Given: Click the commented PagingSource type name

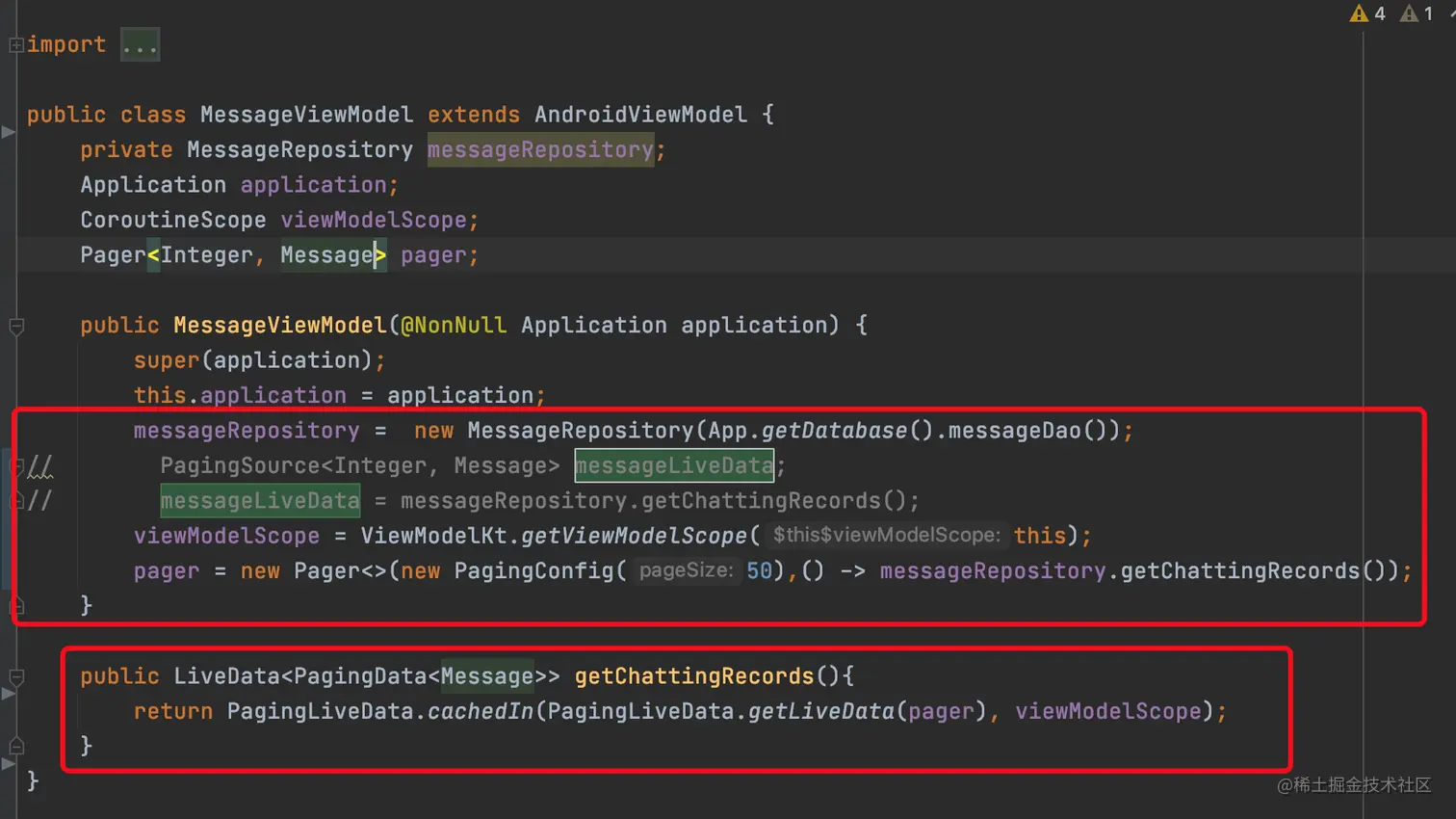Looking at the screenshot, I should 241,466.
